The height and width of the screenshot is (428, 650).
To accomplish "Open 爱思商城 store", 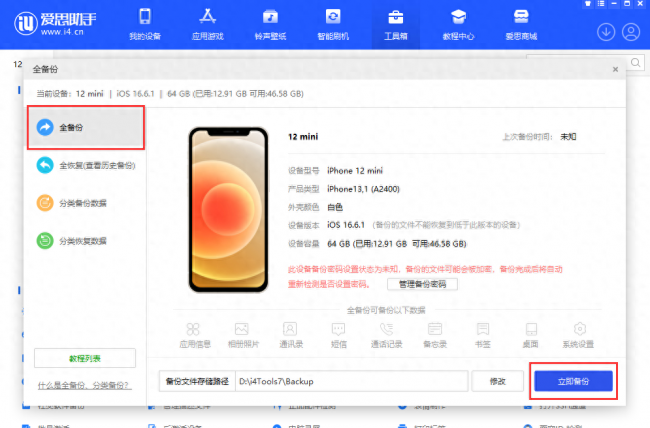I will [x=521, y=24].
